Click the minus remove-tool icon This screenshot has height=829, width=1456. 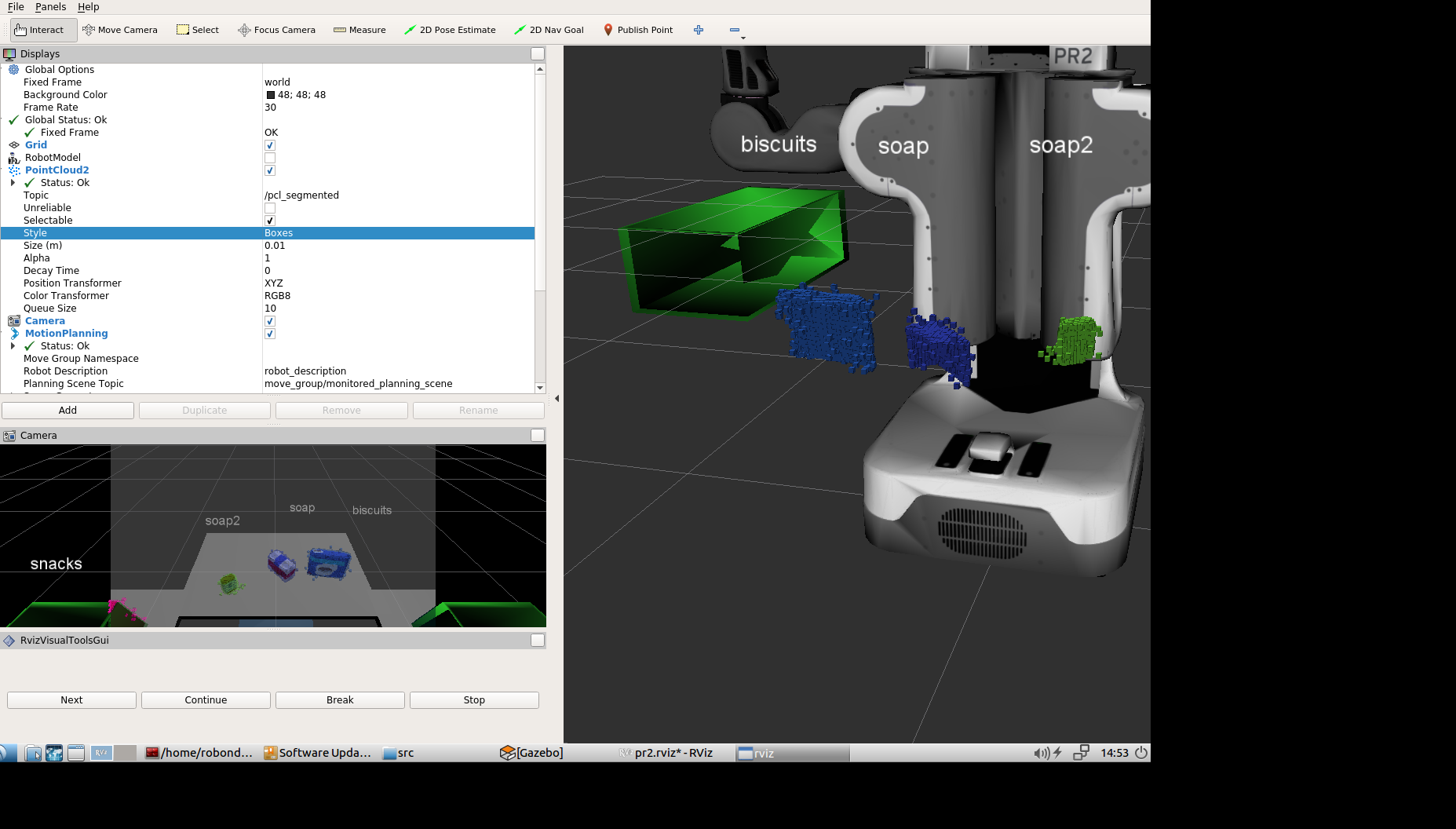(735, 30)
